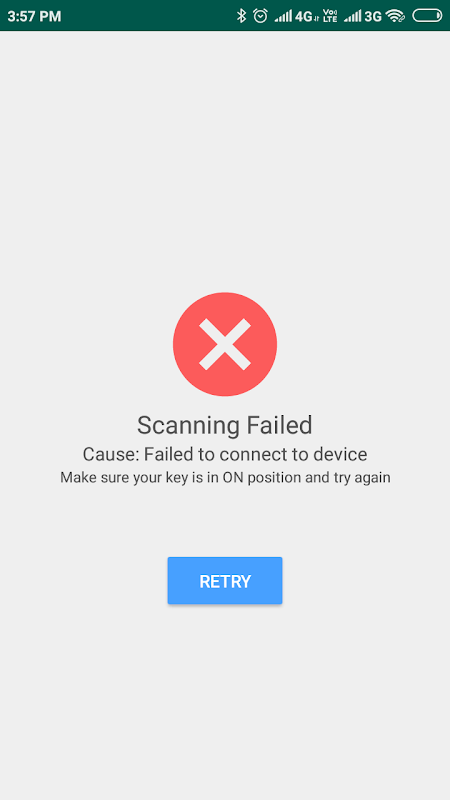Tap the data arrows next to 4G
This screenshot has height=800, width=450.
tap(316, 19)
